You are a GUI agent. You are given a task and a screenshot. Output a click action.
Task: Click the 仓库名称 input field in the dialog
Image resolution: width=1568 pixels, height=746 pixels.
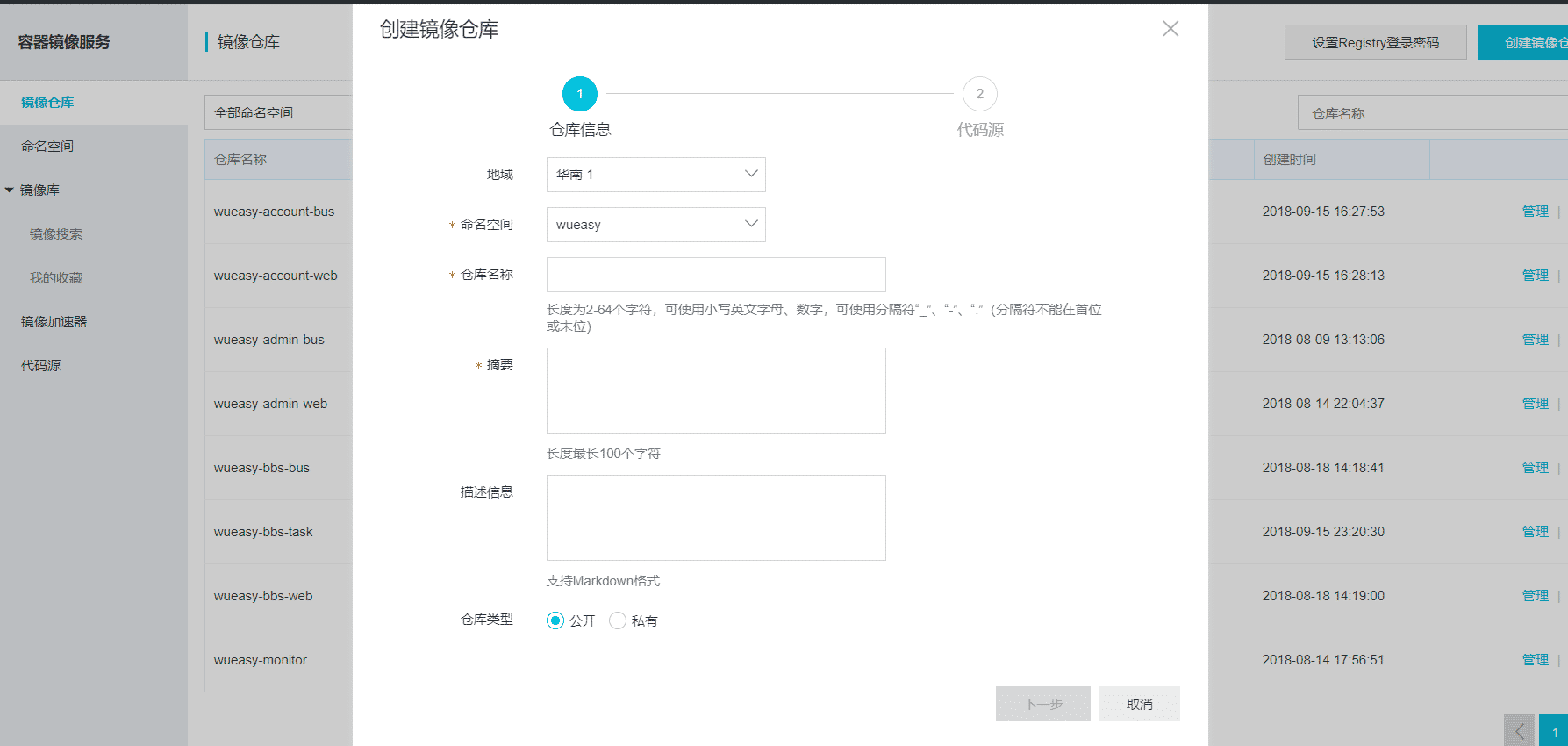(715, 275)
